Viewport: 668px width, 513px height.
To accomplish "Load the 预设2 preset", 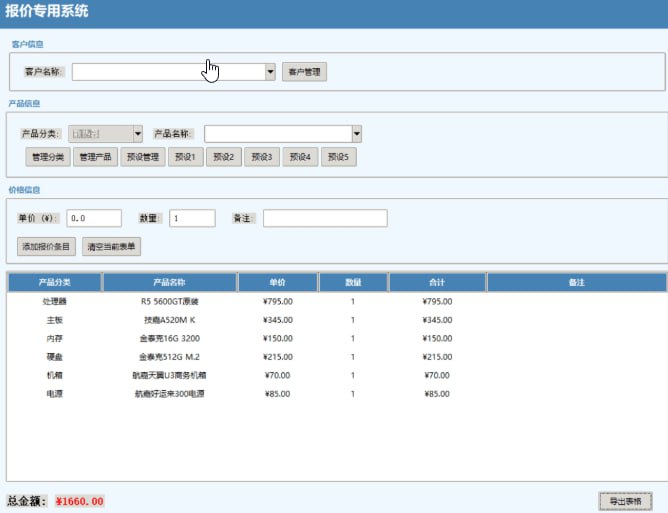I will coord(224,157).
